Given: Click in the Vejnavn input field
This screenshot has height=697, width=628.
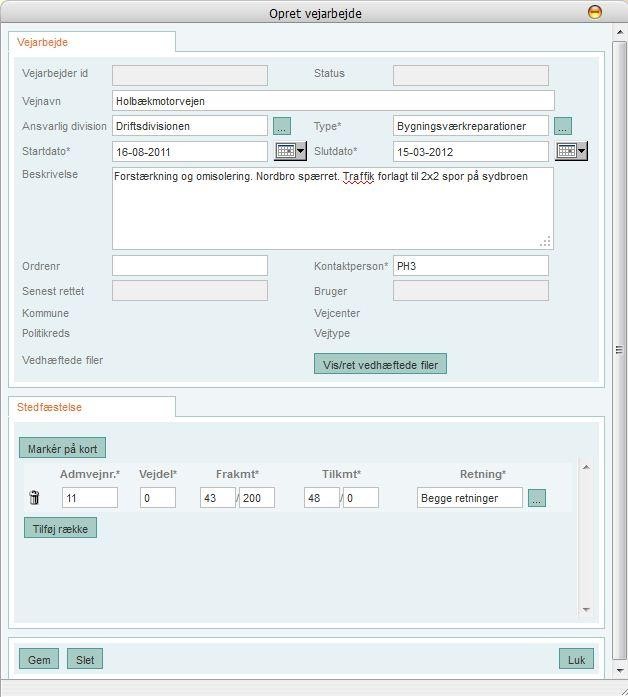Looking at the screenshot, I should click(x=333, y=101).
